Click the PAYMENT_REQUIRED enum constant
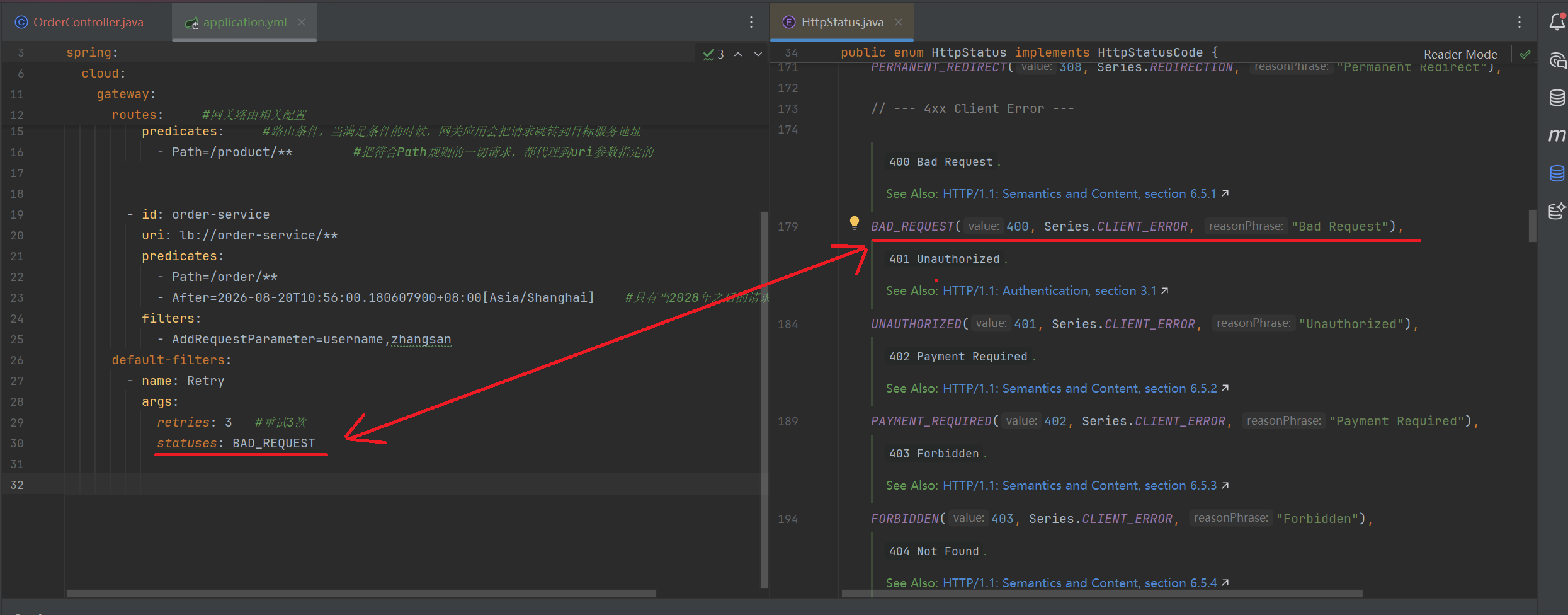The height and width of the screenshot is (615, 1568). click(931, 421)
